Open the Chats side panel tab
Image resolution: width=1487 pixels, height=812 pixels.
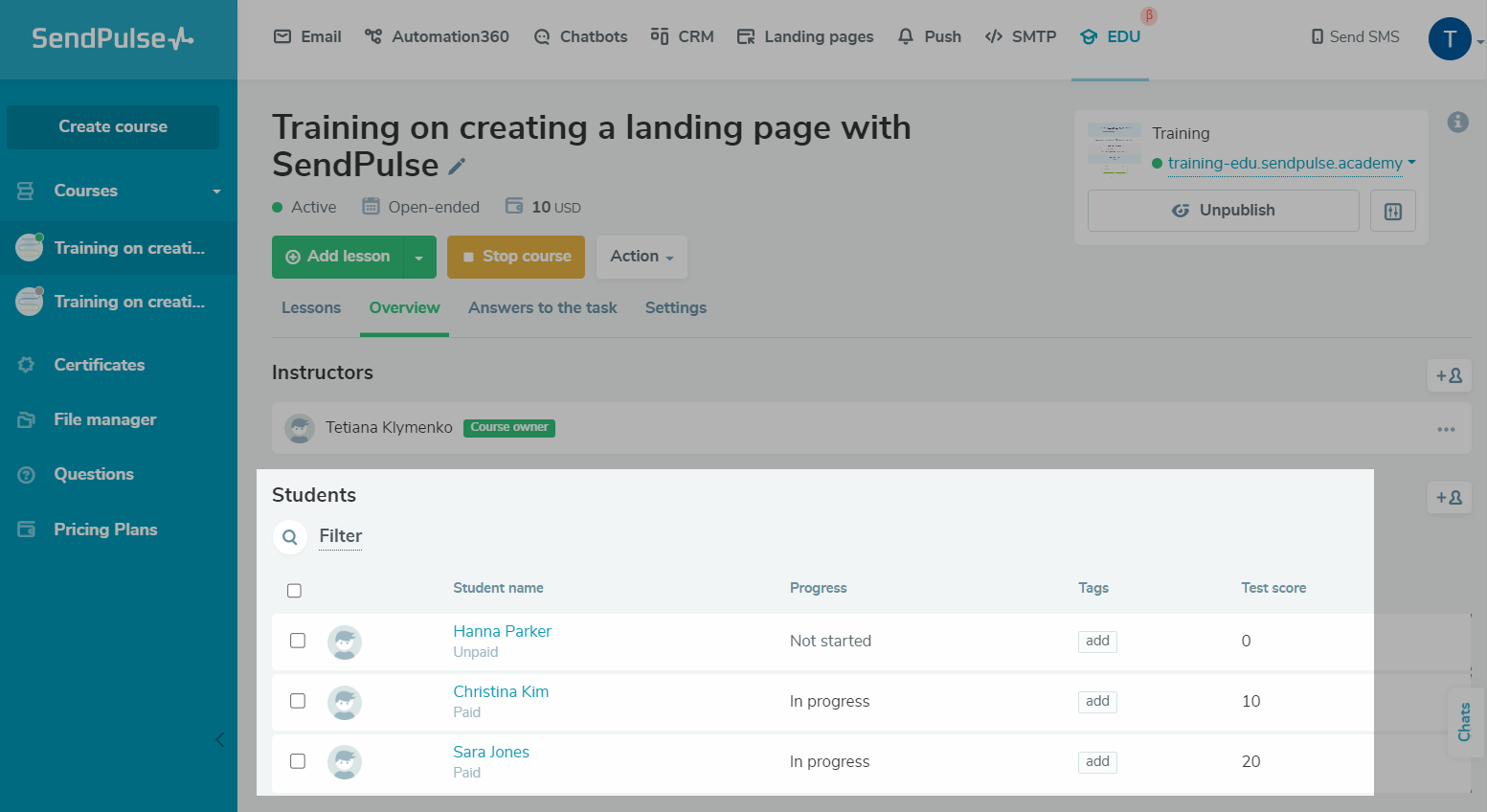coord(1464,722)
